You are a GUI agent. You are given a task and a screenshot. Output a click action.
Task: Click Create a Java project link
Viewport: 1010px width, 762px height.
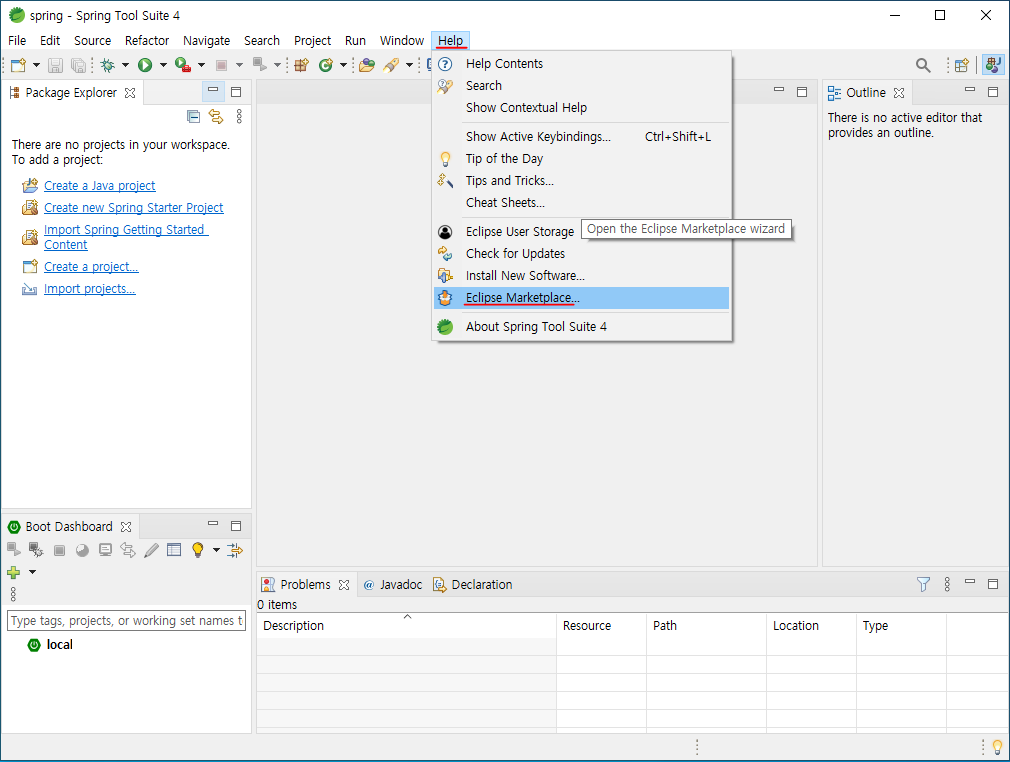(100, 186)
